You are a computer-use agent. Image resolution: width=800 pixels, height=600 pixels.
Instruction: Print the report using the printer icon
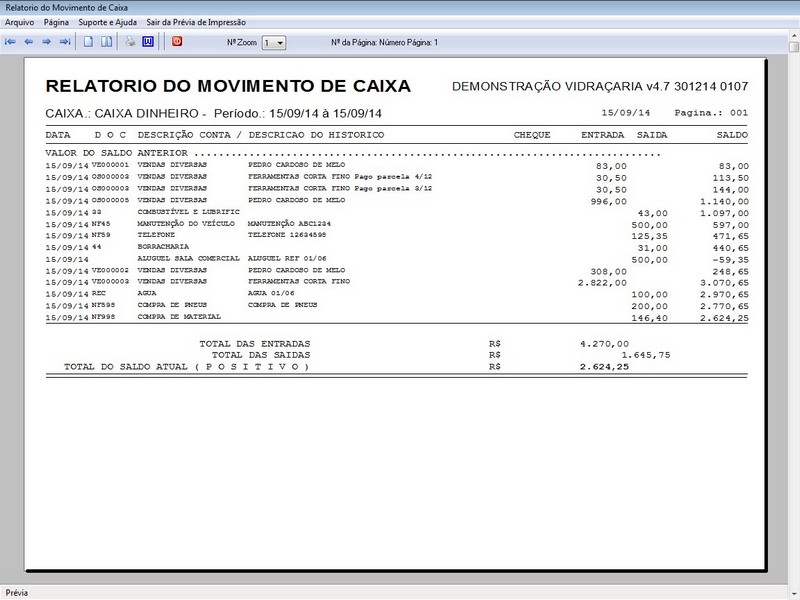click(x=130, y=42)
